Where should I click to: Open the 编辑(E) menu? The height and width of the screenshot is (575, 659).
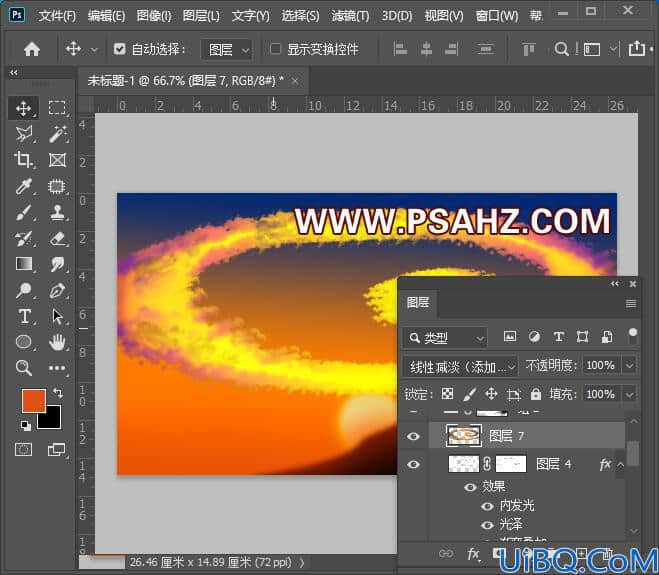point(106,16)
